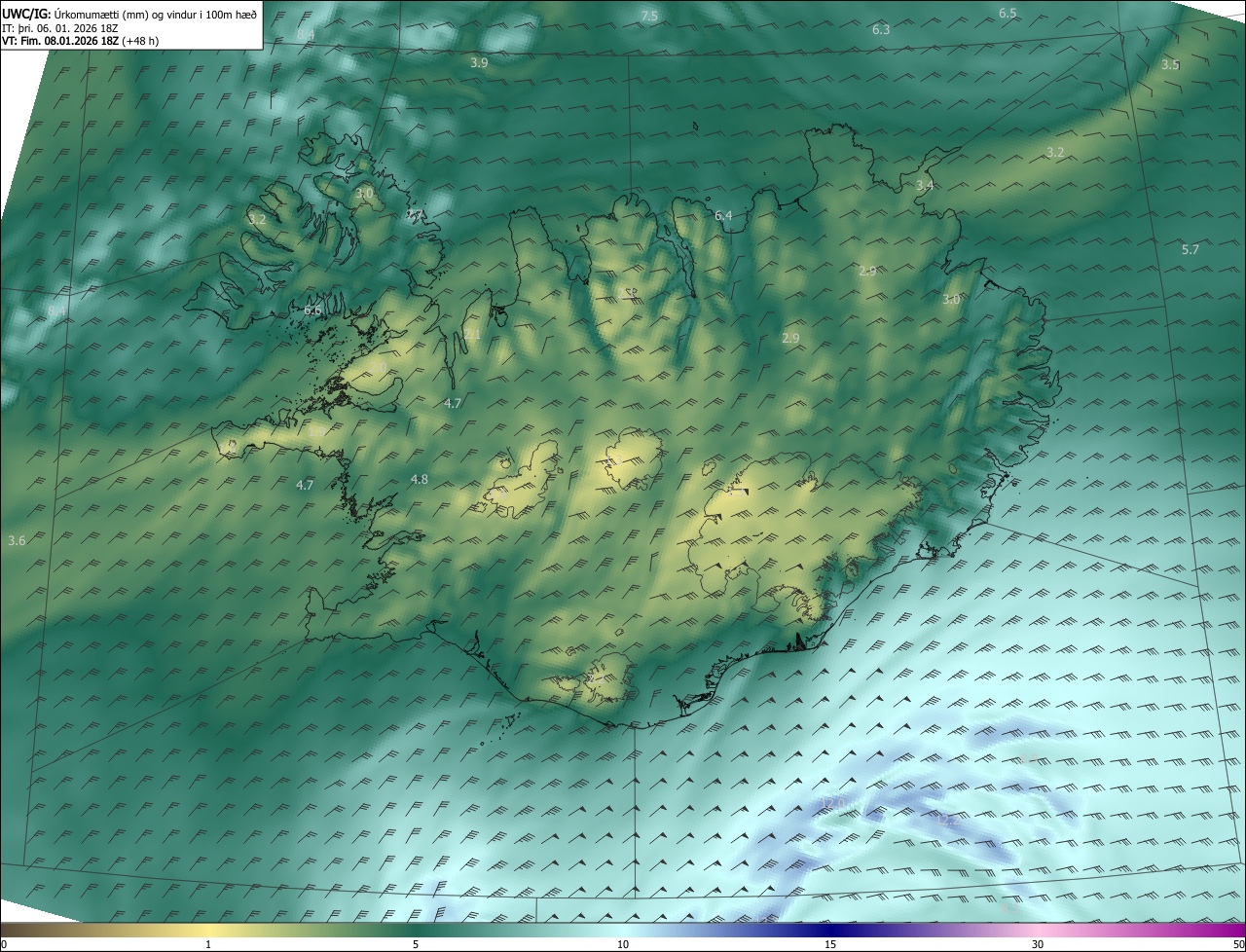Click the valid time line 'VT: Fim. 08.01.2026 18Z (+48 h)'
Screen dimensions: 1246x952
click(x=81, y=41)
